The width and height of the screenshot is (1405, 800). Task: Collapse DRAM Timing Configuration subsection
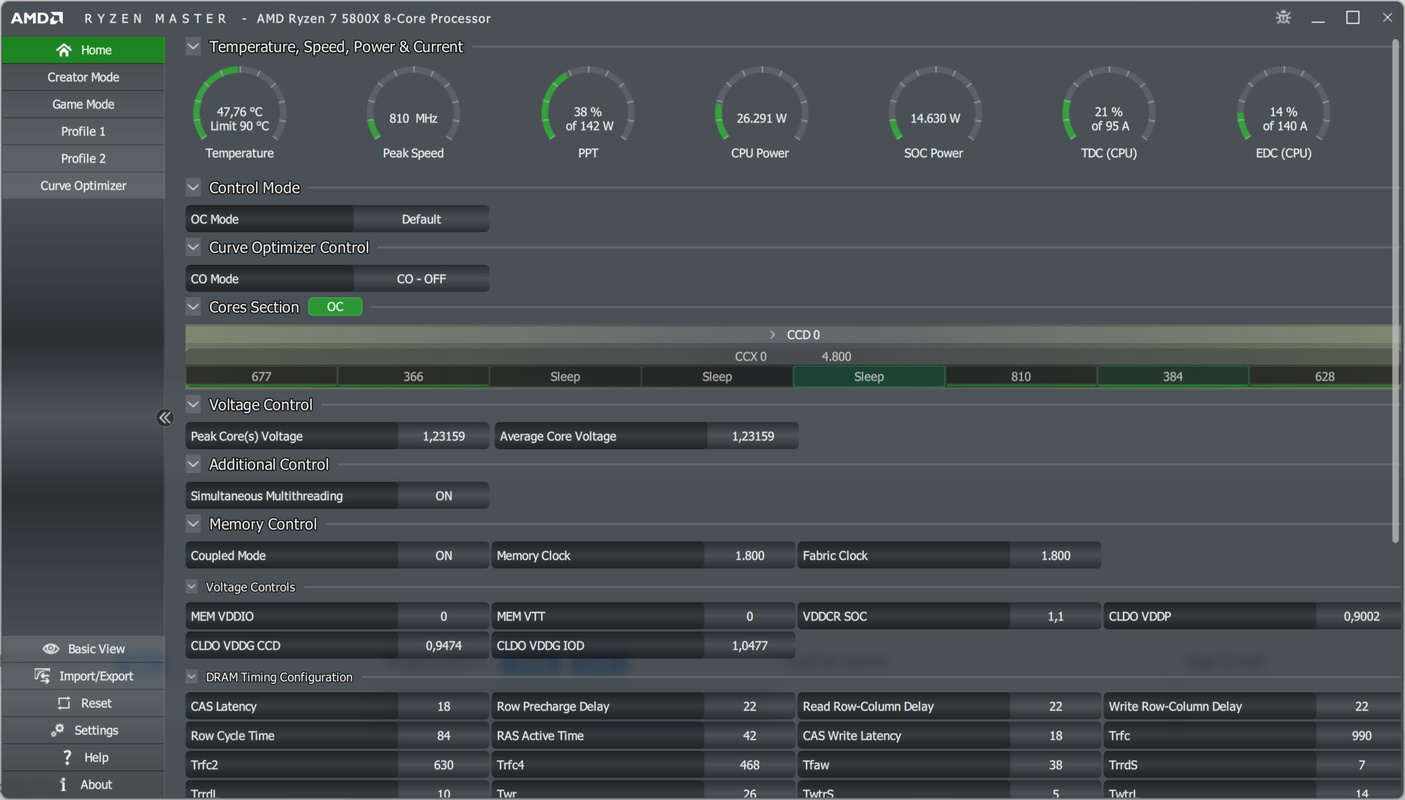(x=192, y=677)
